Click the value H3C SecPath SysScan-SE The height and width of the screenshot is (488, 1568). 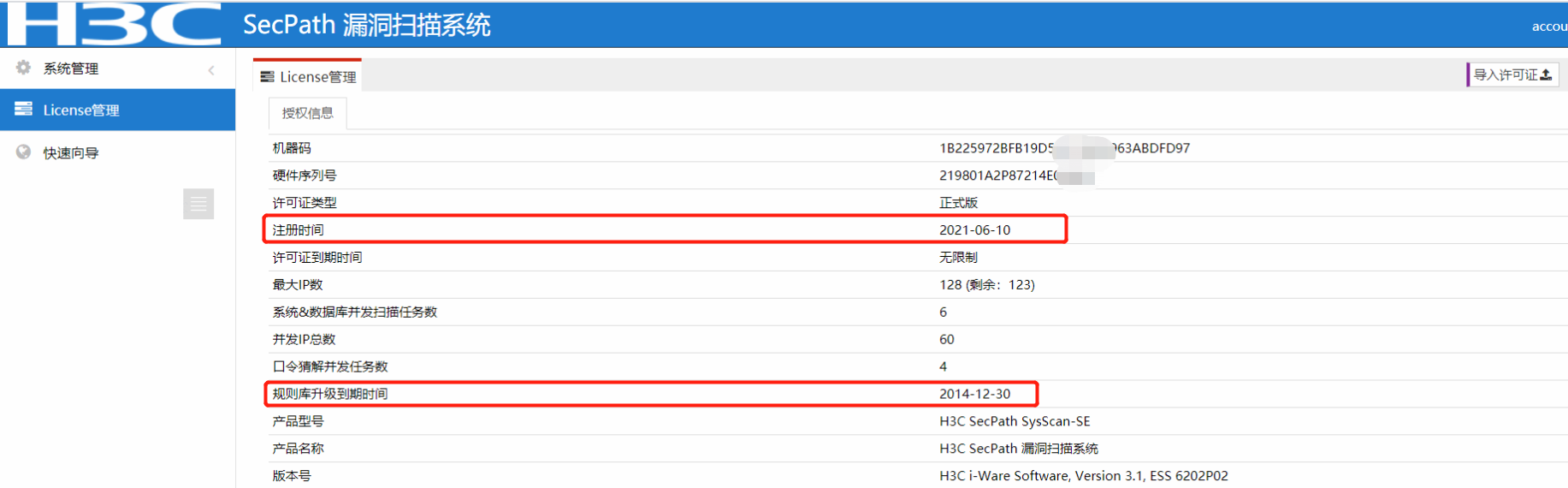click(1015, 421)
